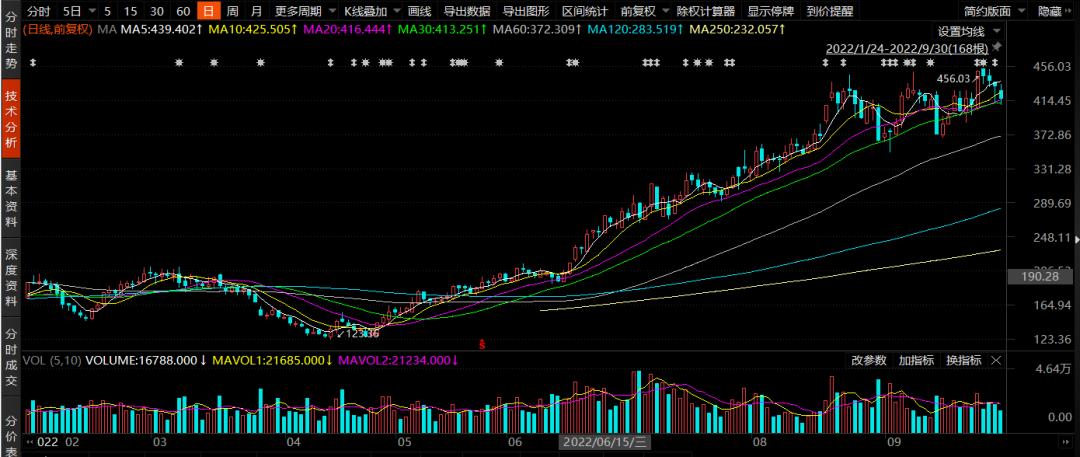The height and width of the screenshot is (457, 1080).
Task: Switch to the 日 daily period
Action: tap(207, 11)
